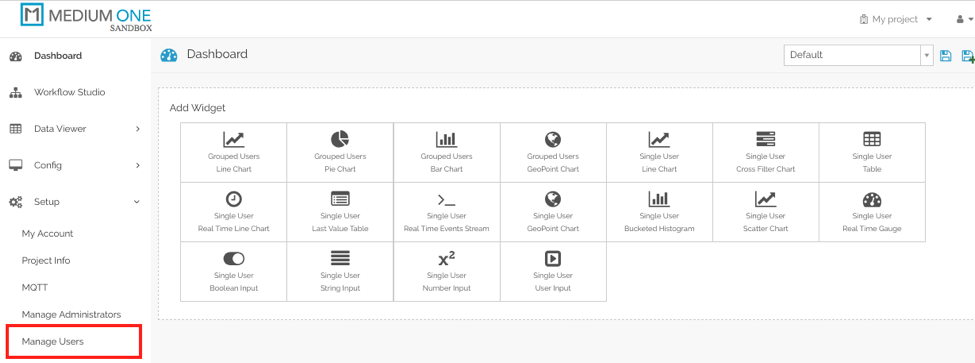Image resolution: width=975 pixels, height=363 pixels.
Task: Add Single User Last Value Table widget
Action: coord(340,212)
